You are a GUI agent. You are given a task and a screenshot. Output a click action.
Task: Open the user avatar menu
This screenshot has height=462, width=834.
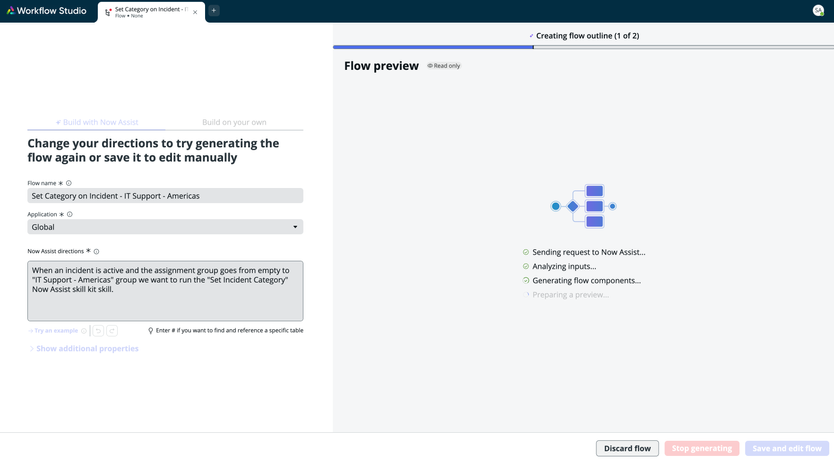[818, 11]
